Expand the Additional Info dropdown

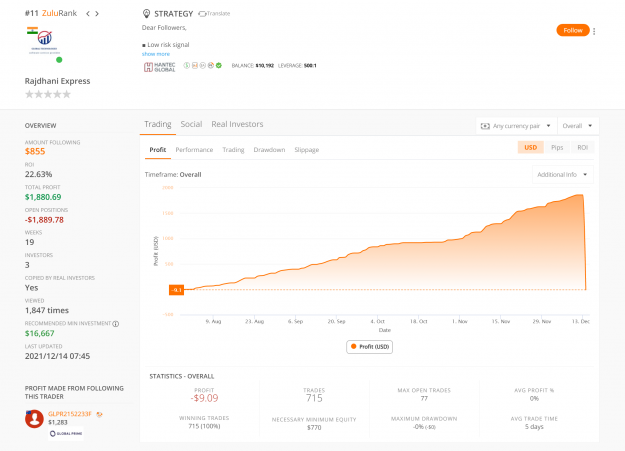(562, 175)
